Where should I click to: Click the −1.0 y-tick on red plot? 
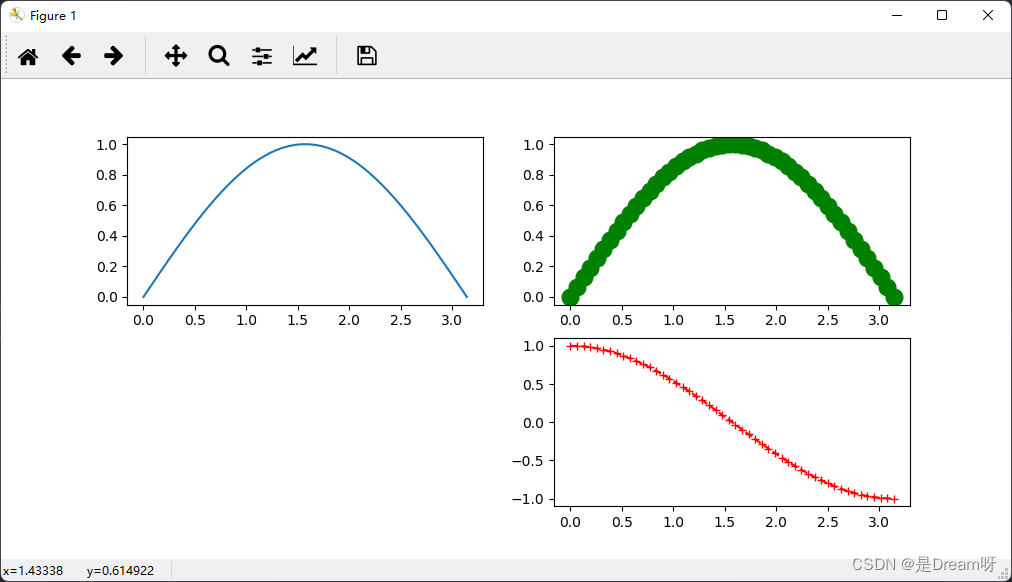[528, 499]
